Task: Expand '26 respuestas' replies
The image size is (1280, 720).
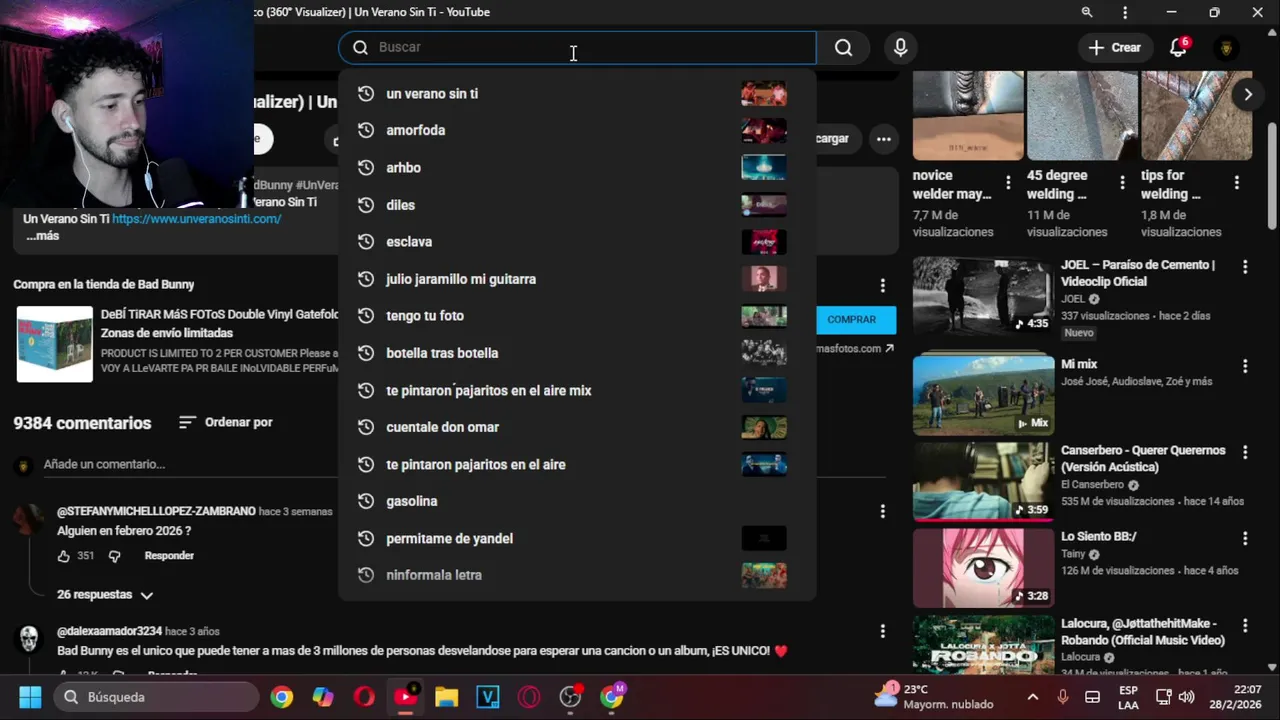Action: [105, 595]
